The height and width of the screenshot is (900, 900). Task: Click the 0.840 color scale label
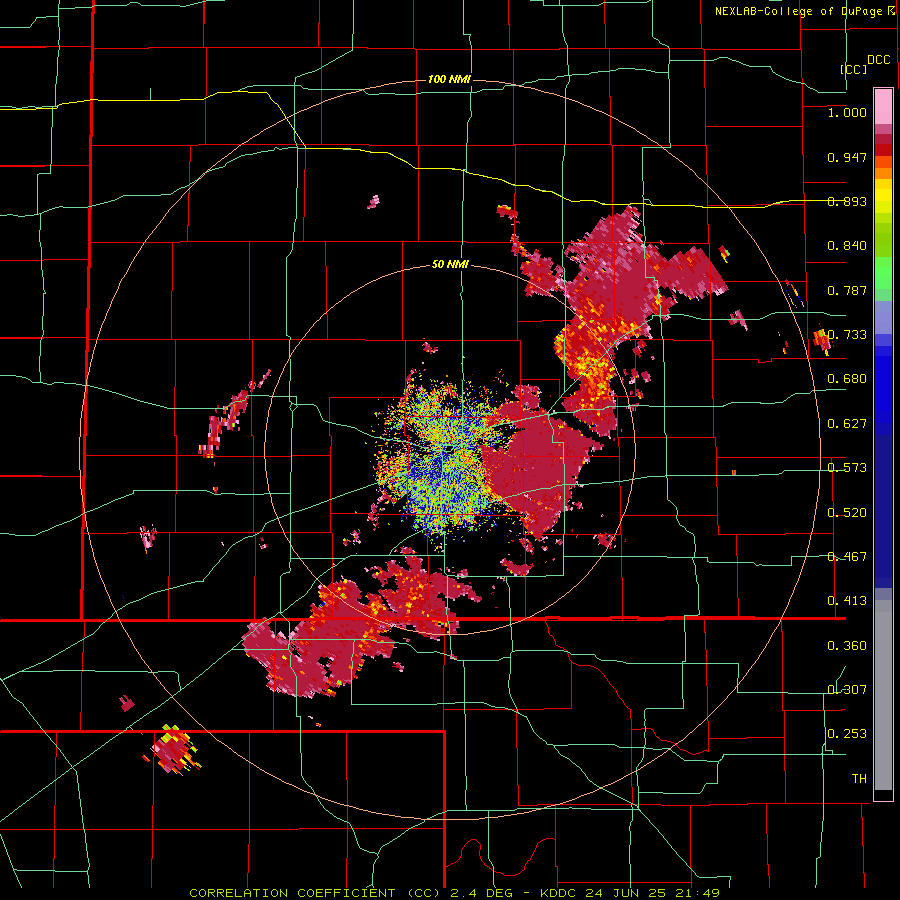pos(847,246)
